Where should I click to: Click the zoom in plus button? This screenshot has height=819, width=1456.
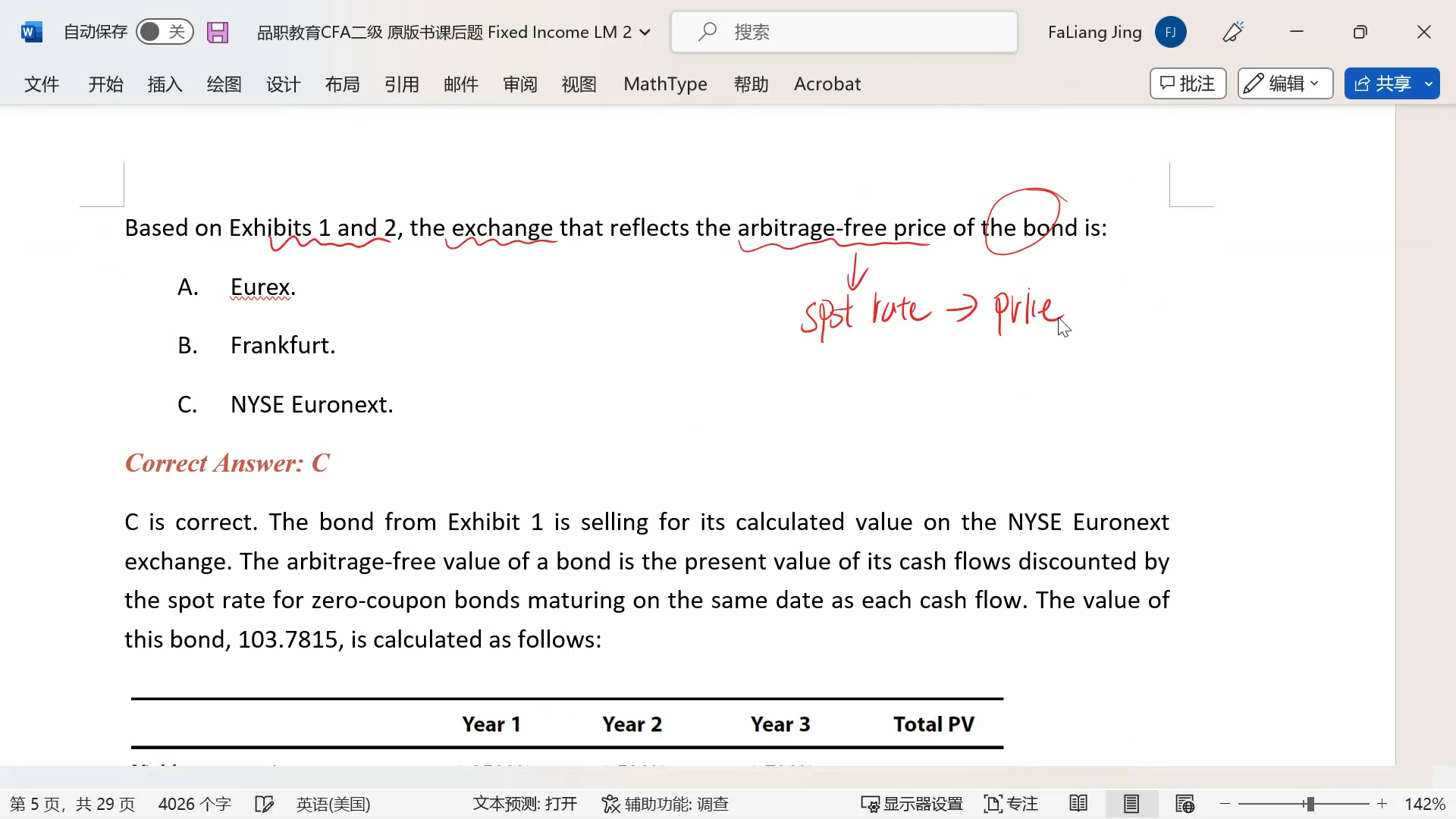tap(1382, 804)
